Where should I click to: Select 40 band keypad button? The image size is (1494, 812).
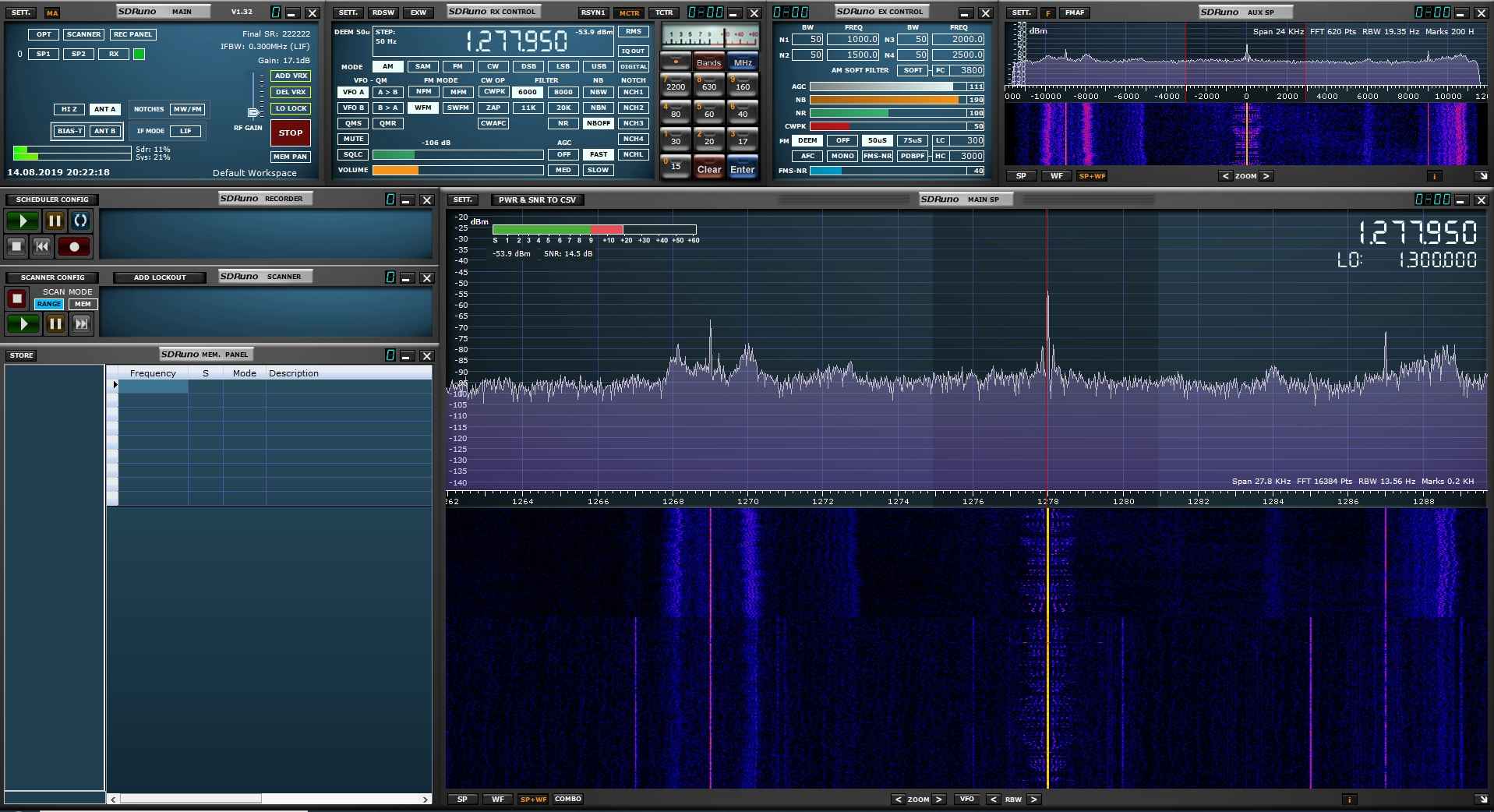tap(743, 111)
